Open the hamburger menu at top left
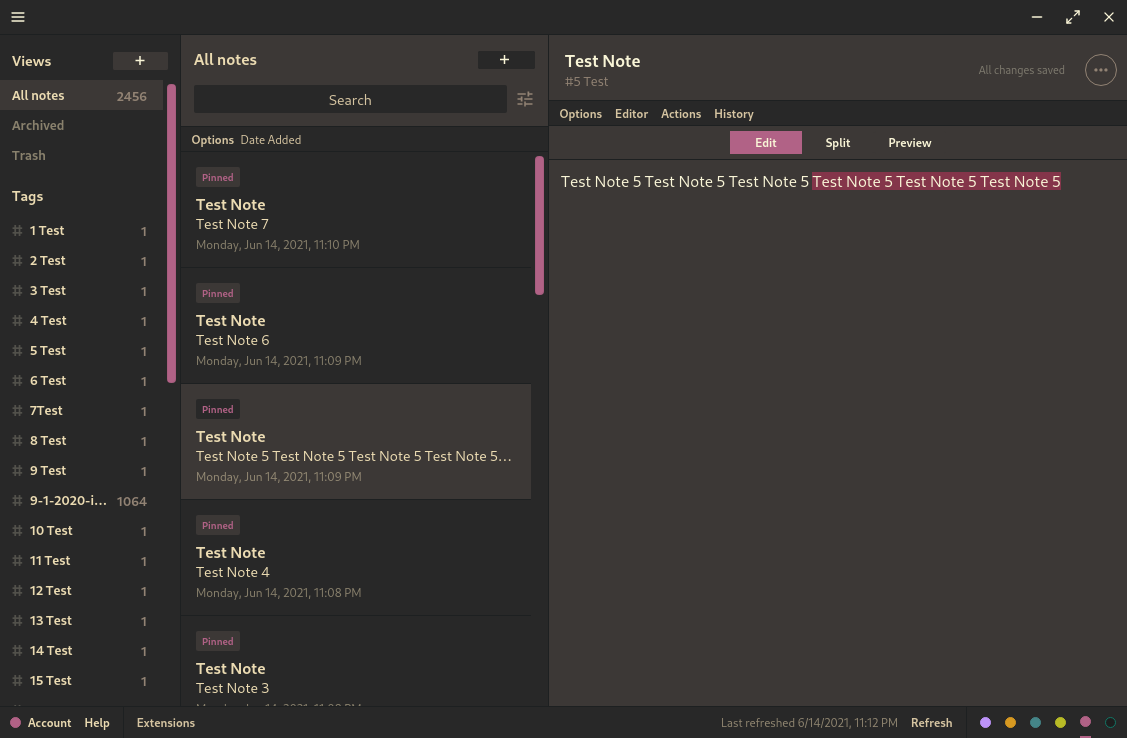Viewport: 1127px width, 738px height. click(18, 17)
